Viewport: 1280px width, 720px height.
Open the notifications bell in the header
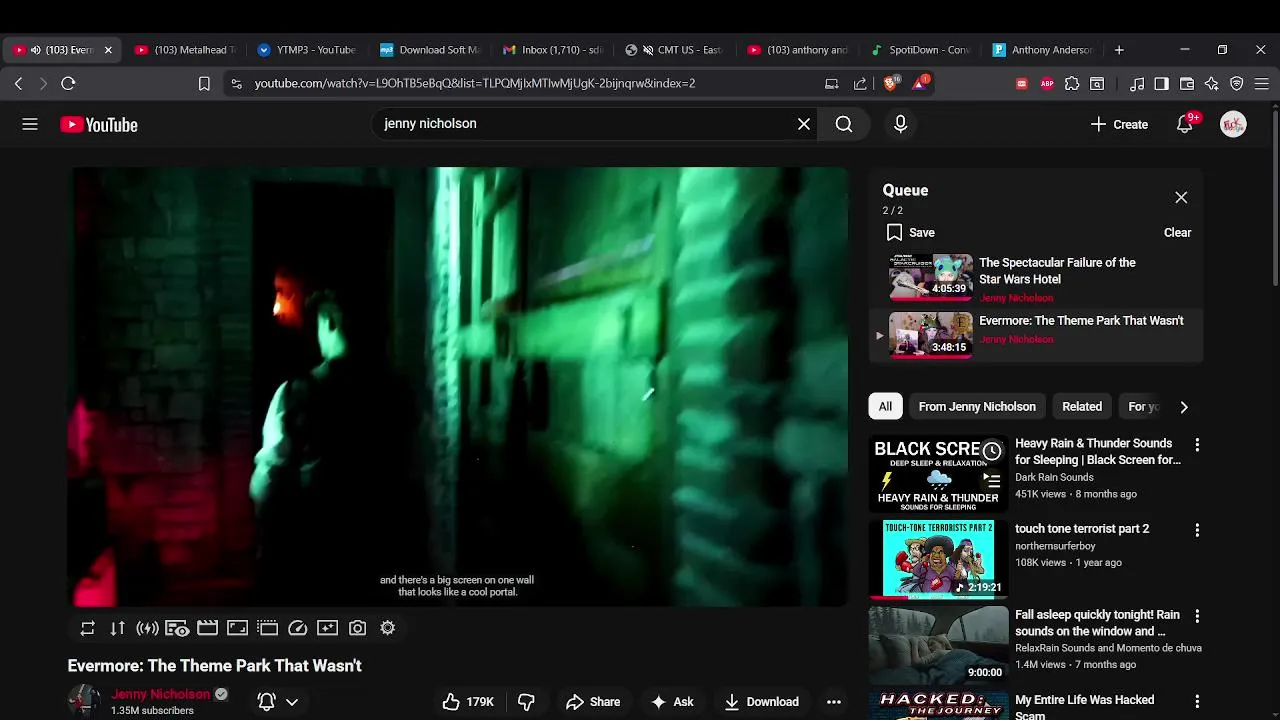point(1185,124)
